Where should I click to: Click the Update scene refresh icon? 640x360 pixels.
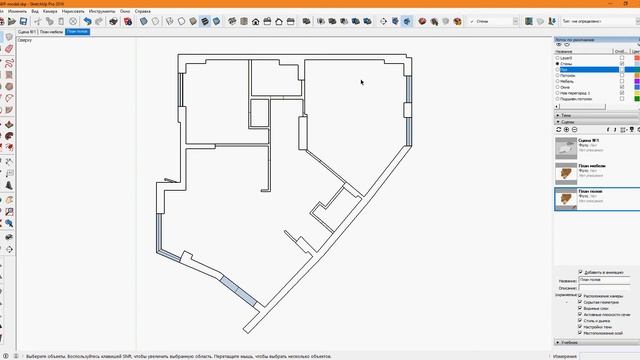(x=559, y=129)
